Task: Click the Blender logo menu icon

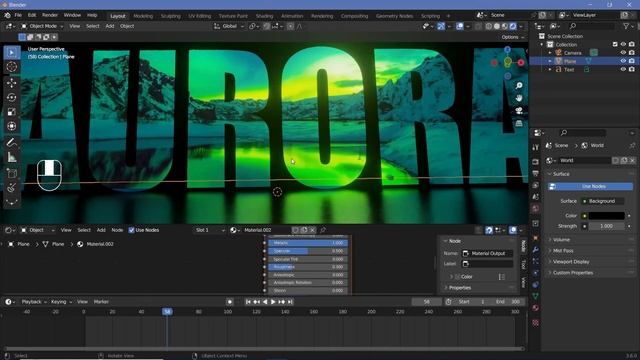Action: coord(7,15)
